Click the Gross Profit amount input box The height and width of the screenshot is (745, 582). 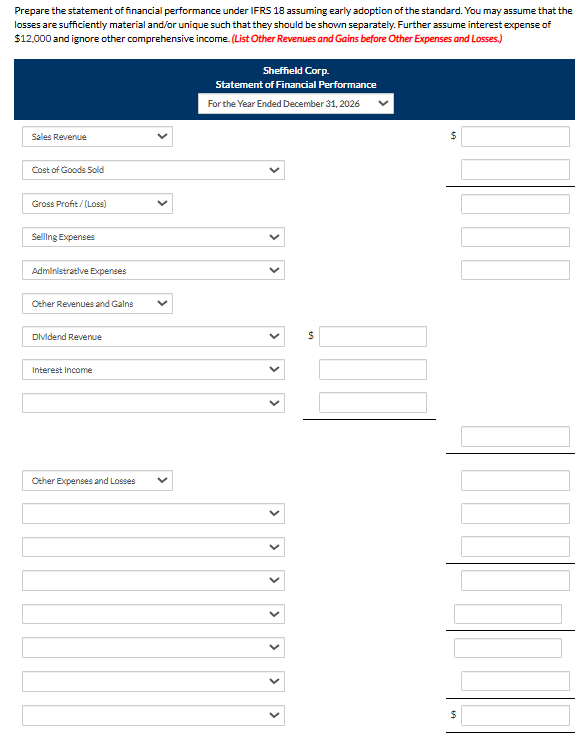click(515, 204)
